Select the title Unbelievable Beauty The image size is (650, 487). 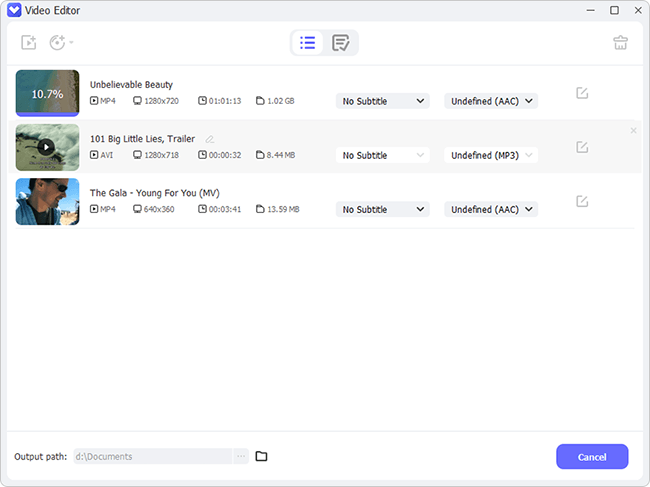coord(131,85)
